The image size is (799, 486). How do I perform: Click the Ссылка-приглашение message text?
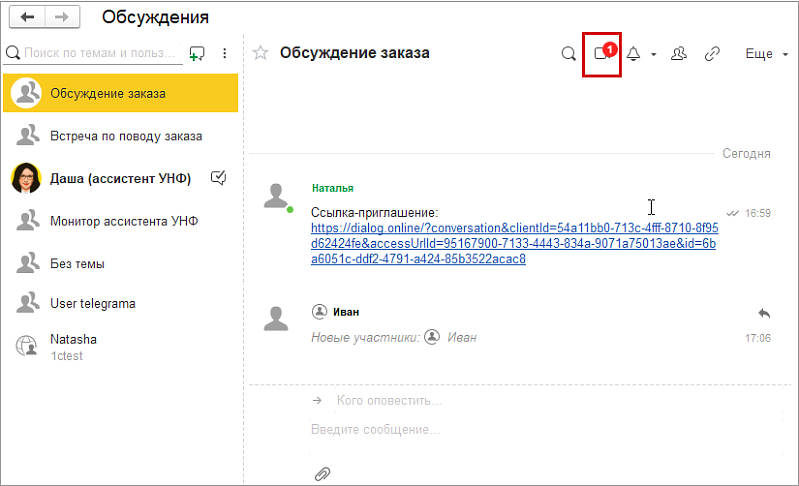pyautogui.click(x=374, y=212)
